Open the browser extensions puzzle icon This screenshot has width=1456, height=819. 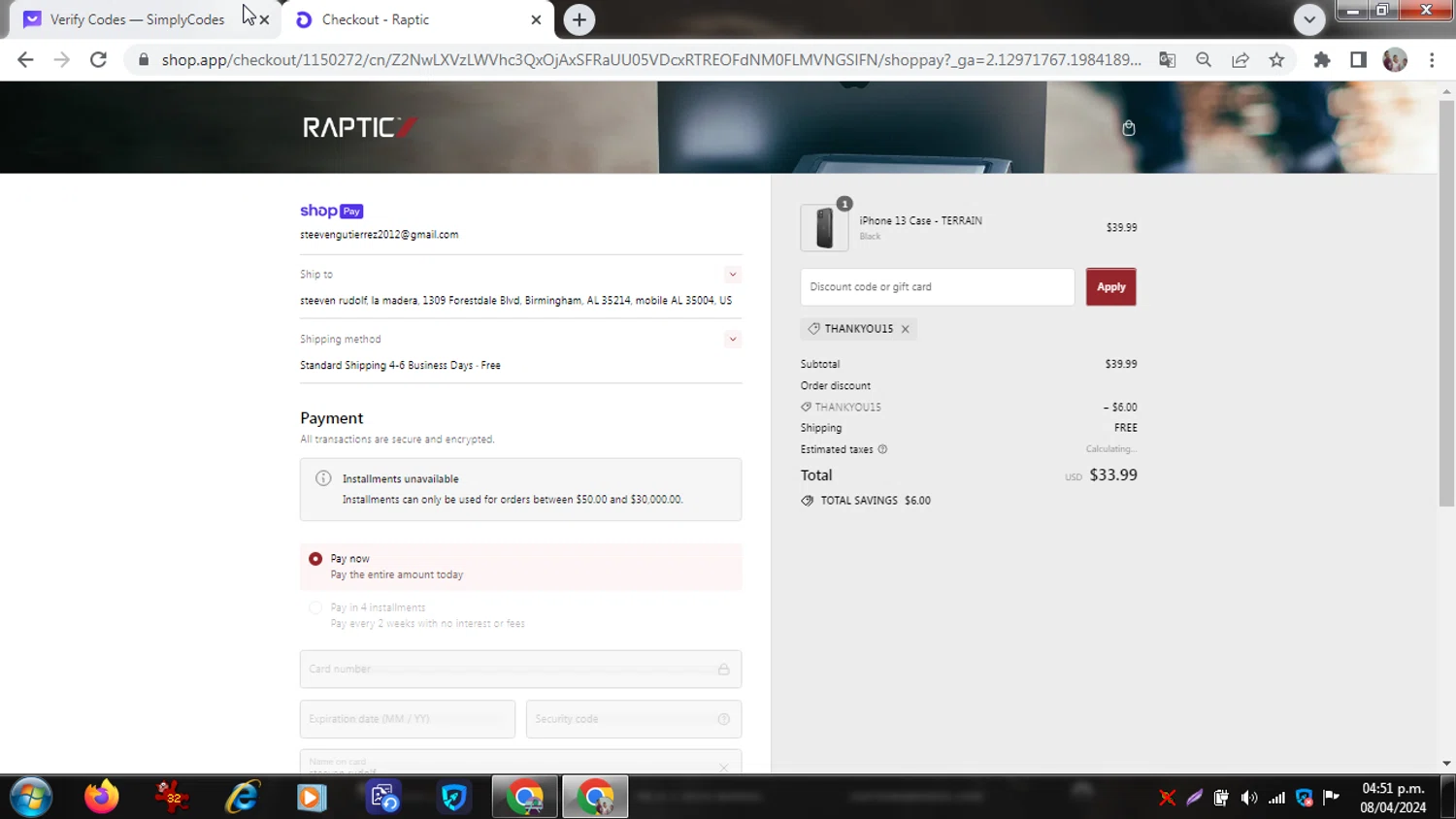(x=1322, y=60)
